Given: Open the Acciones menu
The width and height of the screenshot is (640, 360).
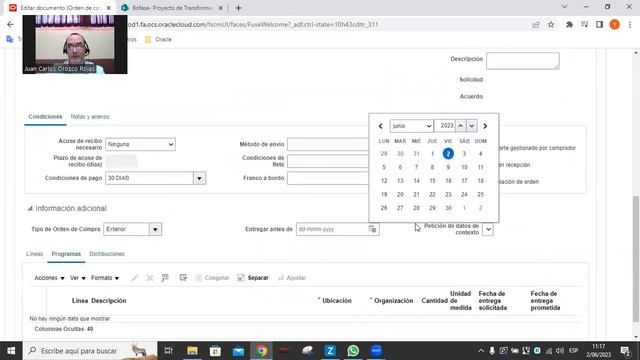Looking at the screenshot, I should (x=49, y=278).
